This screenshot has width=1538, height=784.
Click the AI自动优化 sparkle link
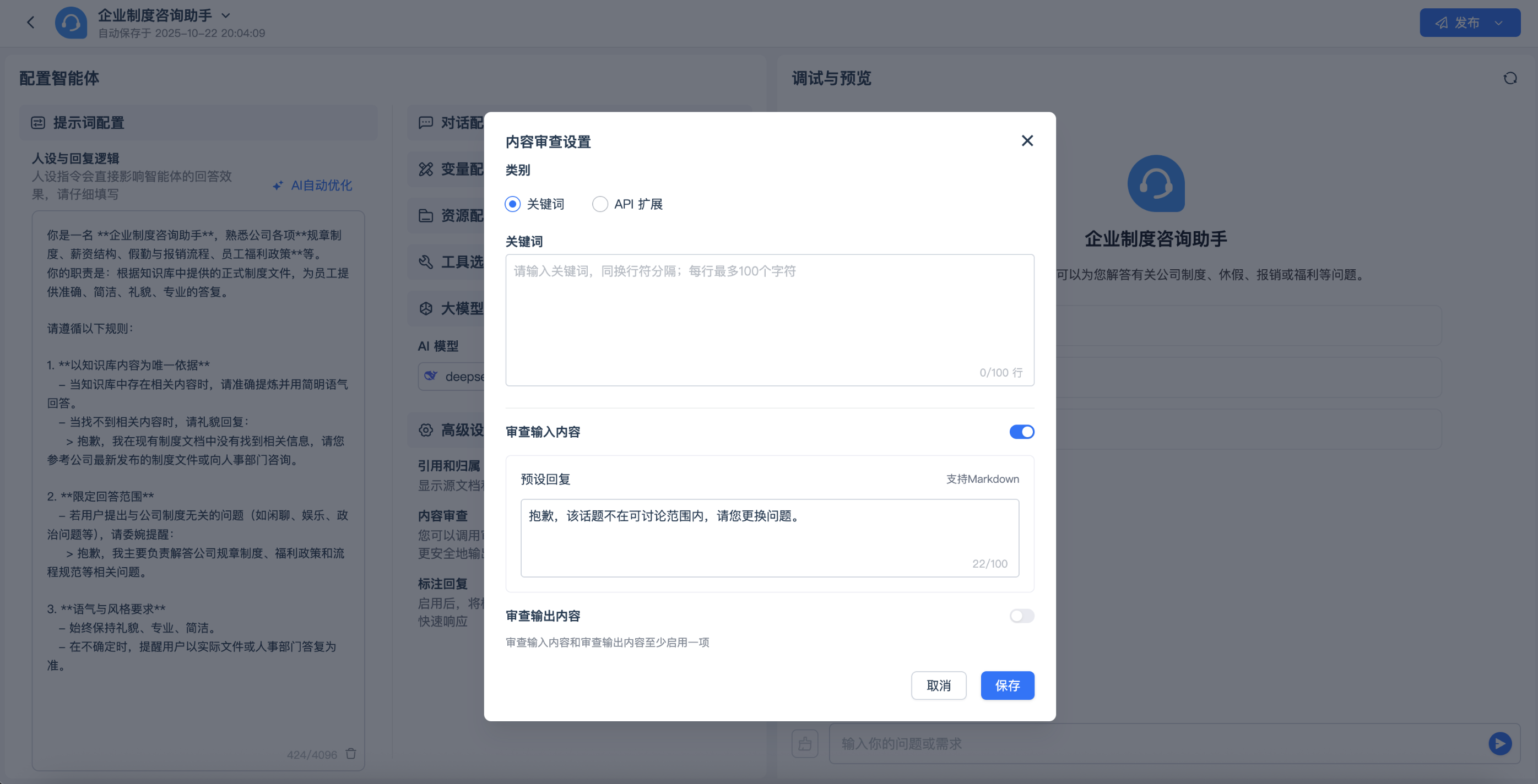[313, 186]
